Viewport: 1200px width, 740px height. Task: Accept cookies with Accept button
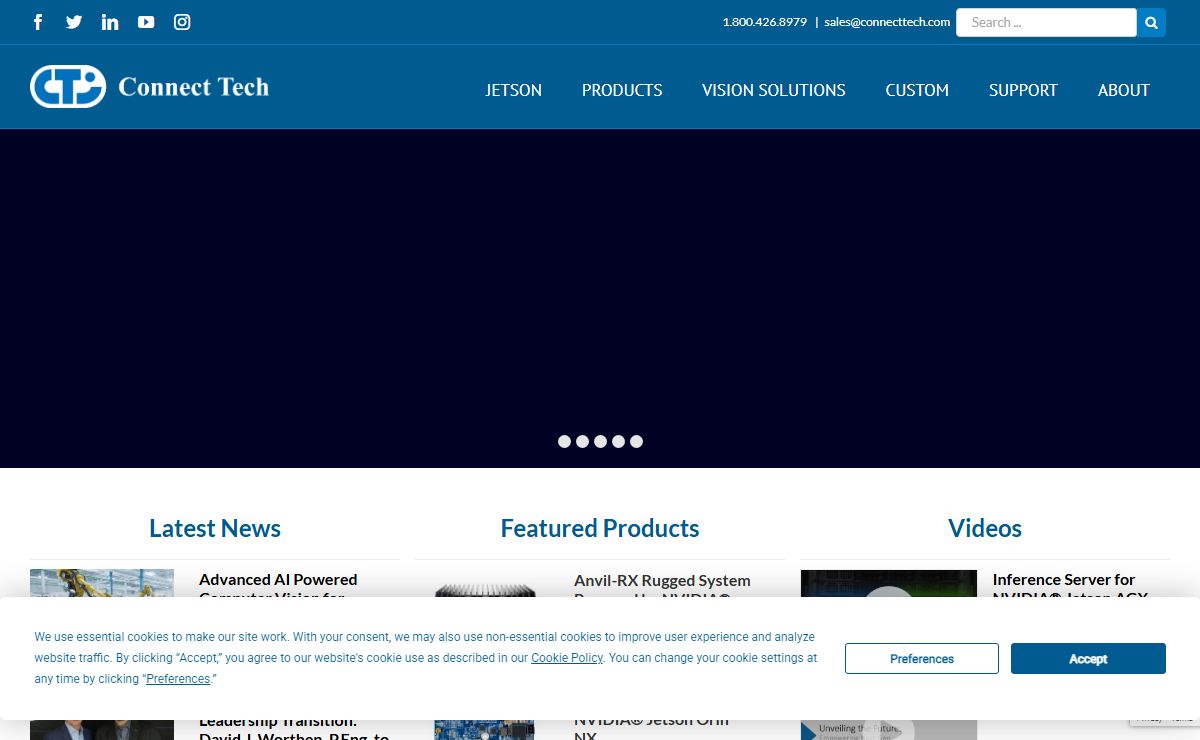tap(1088, 658)
